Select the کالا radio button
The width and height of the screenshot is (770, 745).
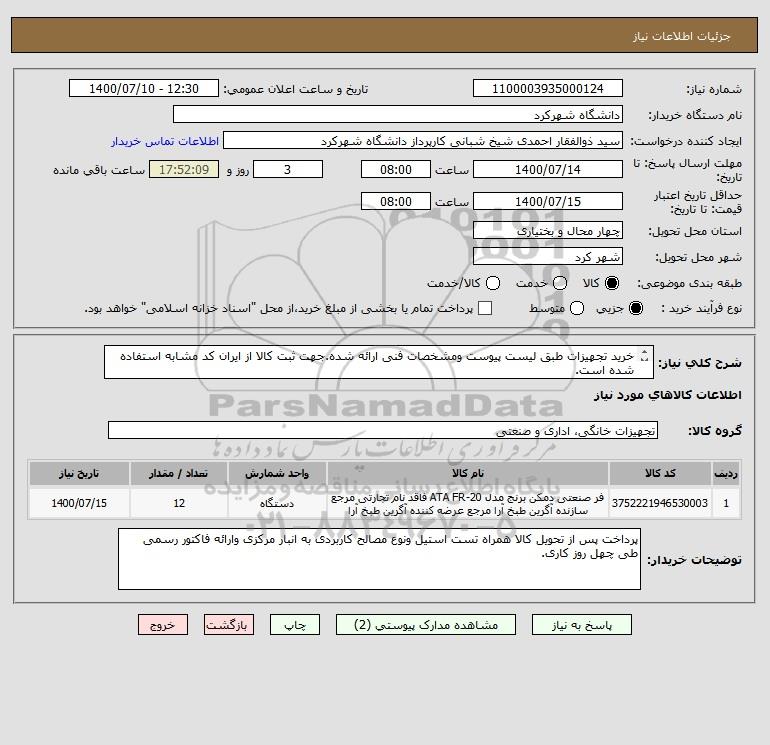[x=612, y=283]
